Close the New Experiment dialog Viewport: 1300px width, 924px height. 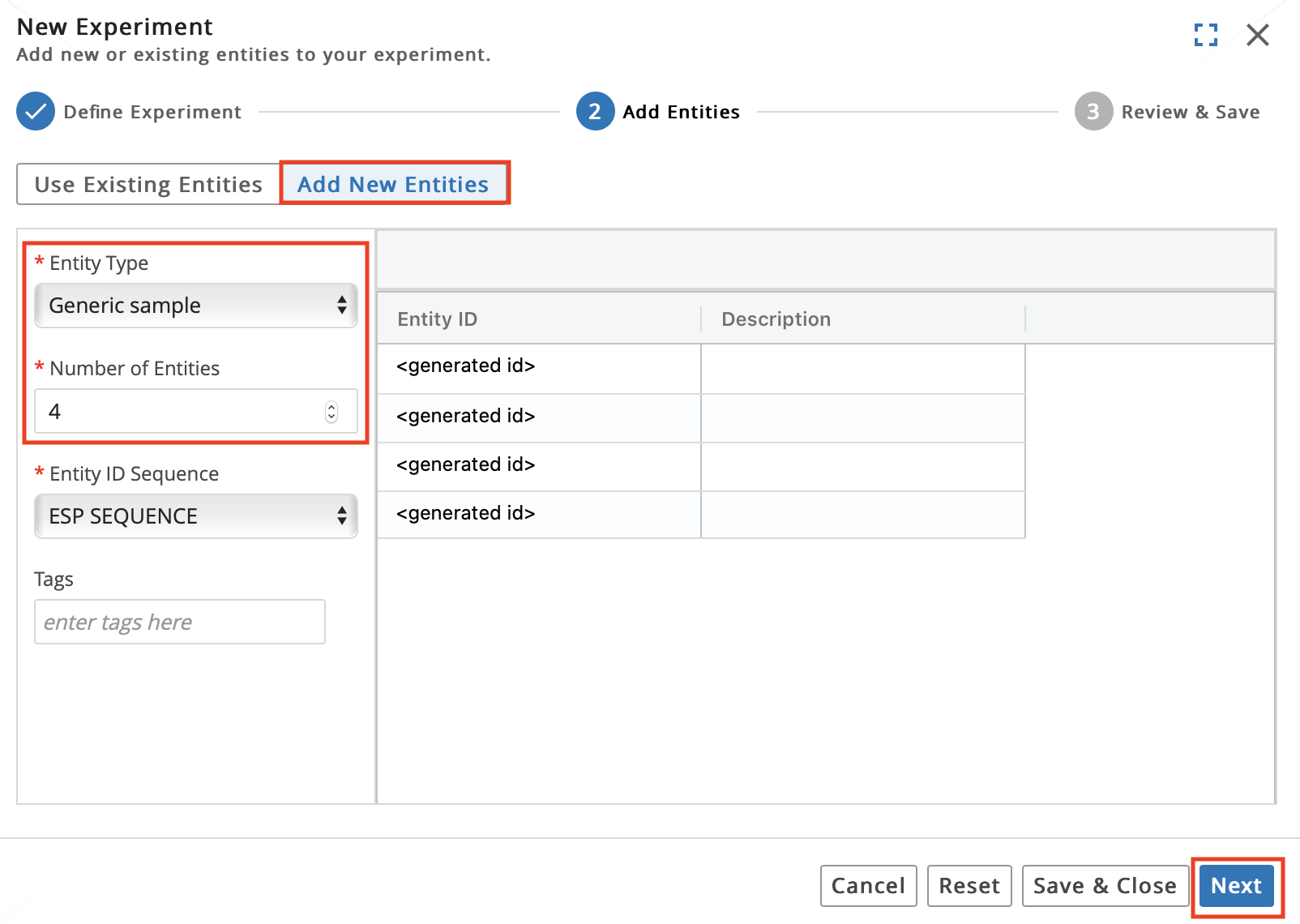(1258, 35)
